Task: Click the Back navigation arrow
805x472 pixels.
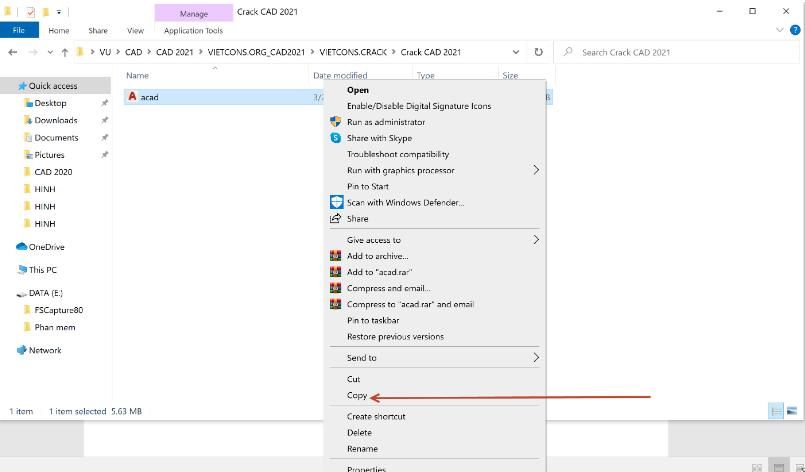Action: (x=12, y=52)
